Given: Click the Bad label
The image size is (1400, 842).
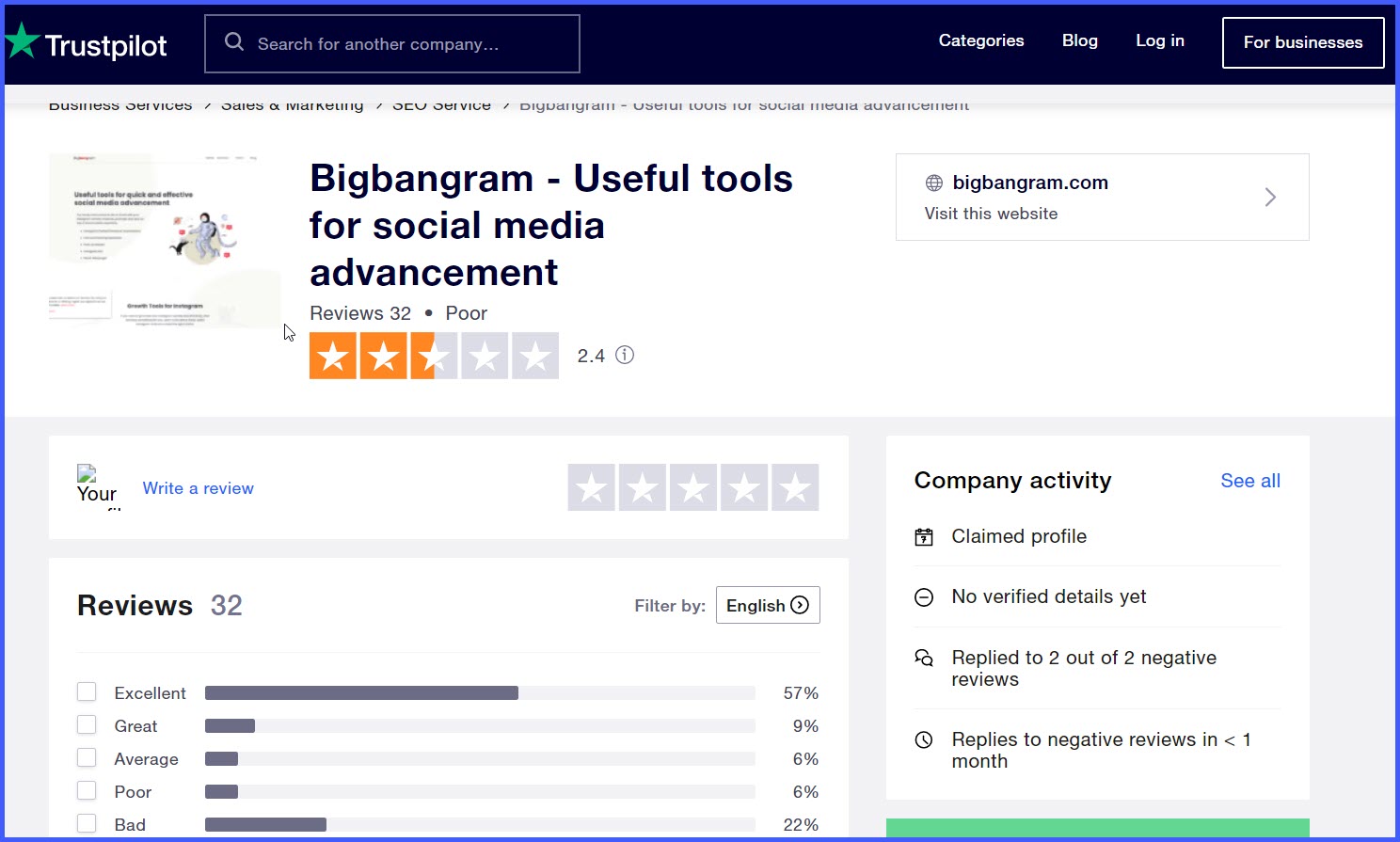Looking at the screenshot, I should tap(130, 825).
